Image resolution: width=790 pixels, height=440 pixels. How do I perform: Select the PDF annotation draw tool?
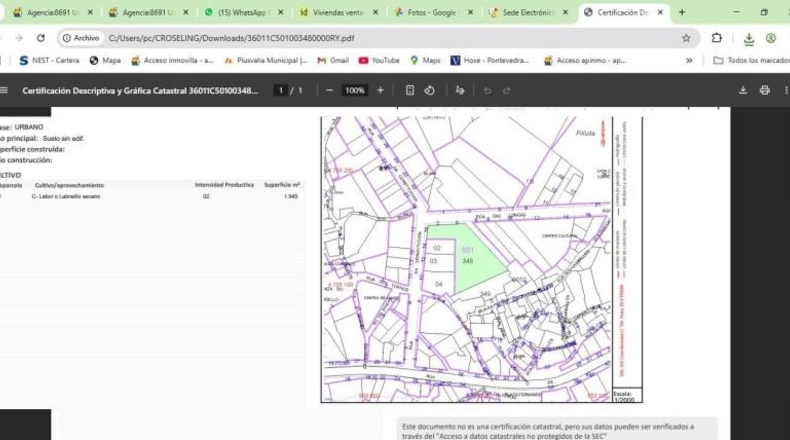pos(459,90)
